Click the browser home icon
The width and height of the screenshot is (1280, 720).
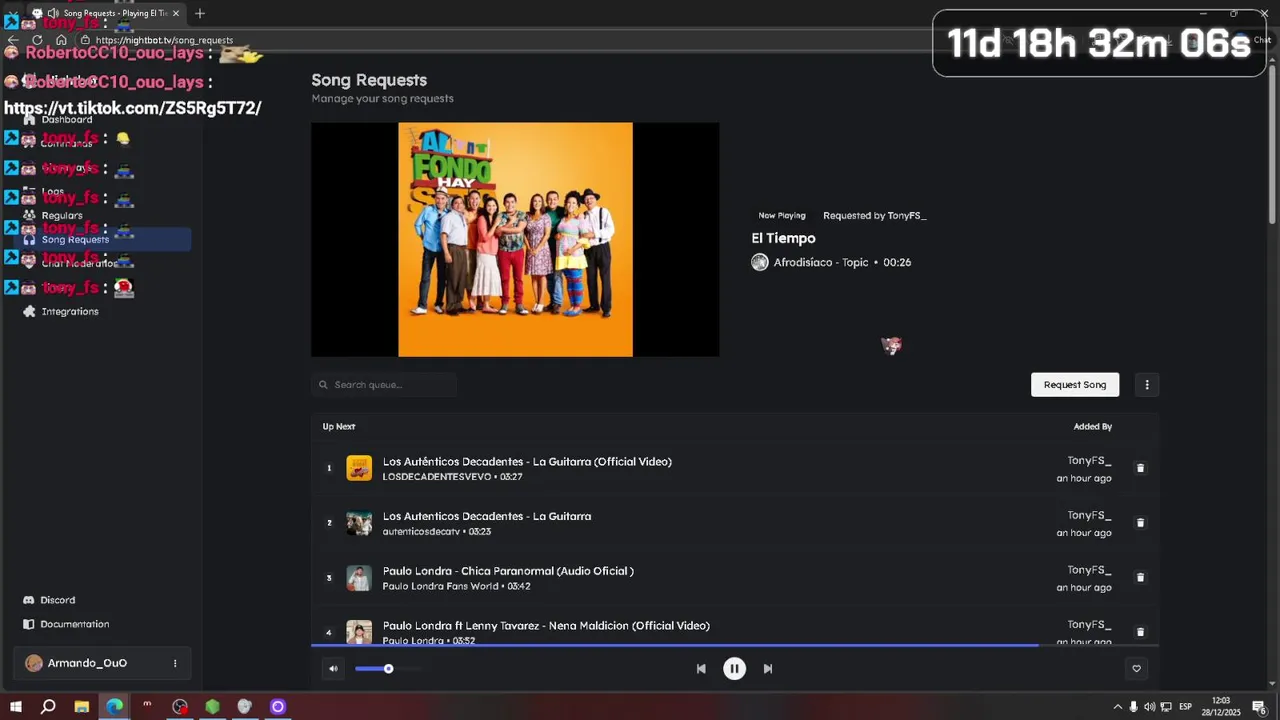click(61, 40)
